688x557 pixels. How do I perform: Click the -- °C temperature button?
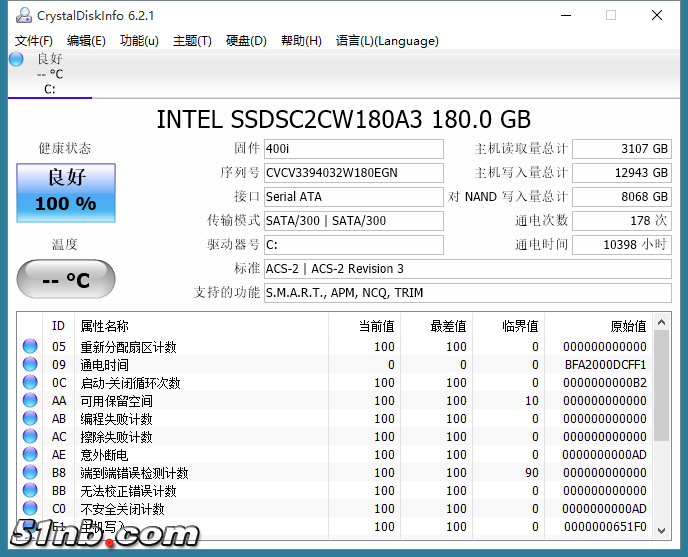click(x=66, y=279)
